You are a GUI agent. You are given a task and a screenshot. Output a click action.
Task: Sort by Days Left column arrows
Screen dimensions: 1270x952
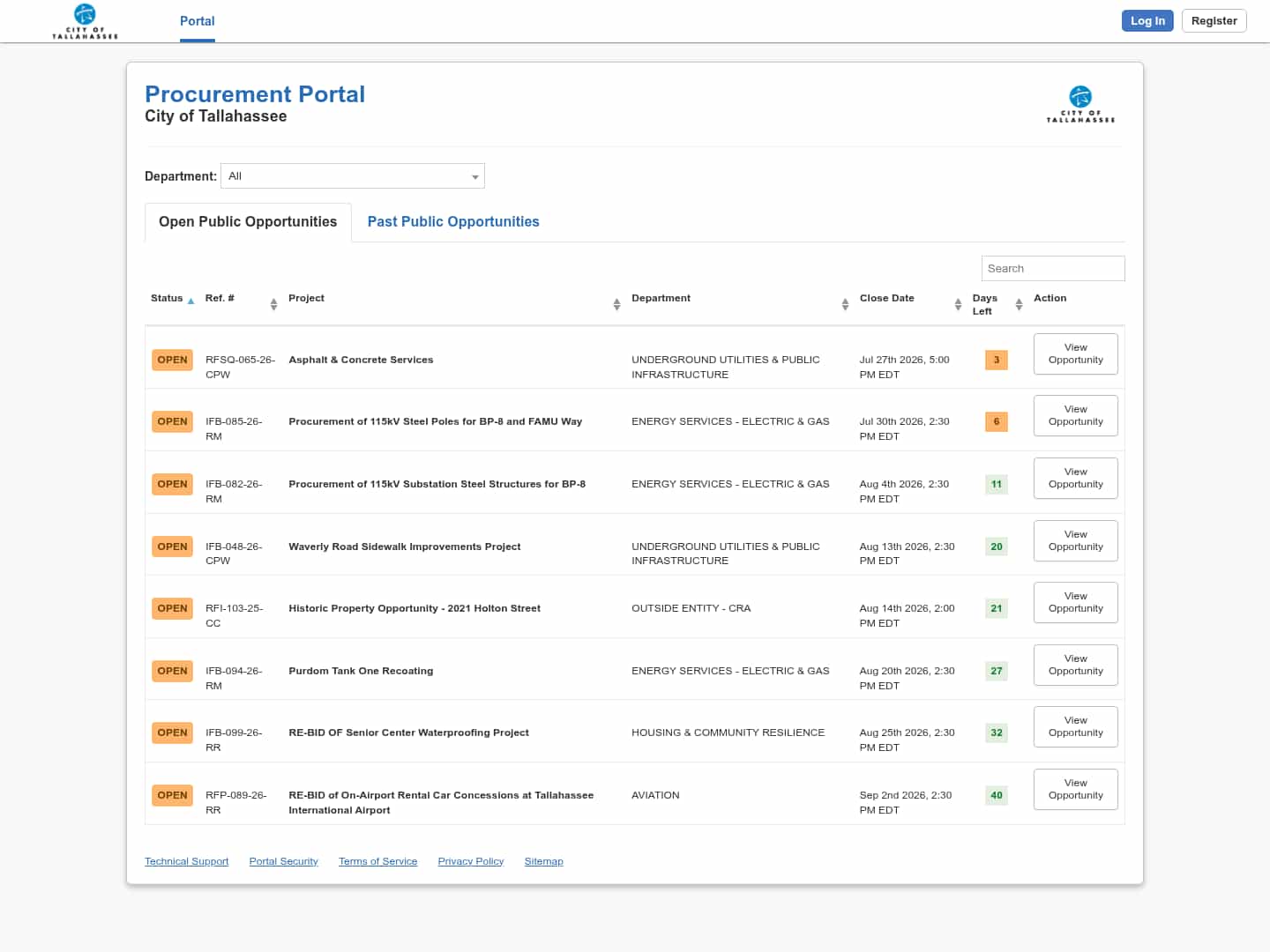click(x=1019, y=304)
